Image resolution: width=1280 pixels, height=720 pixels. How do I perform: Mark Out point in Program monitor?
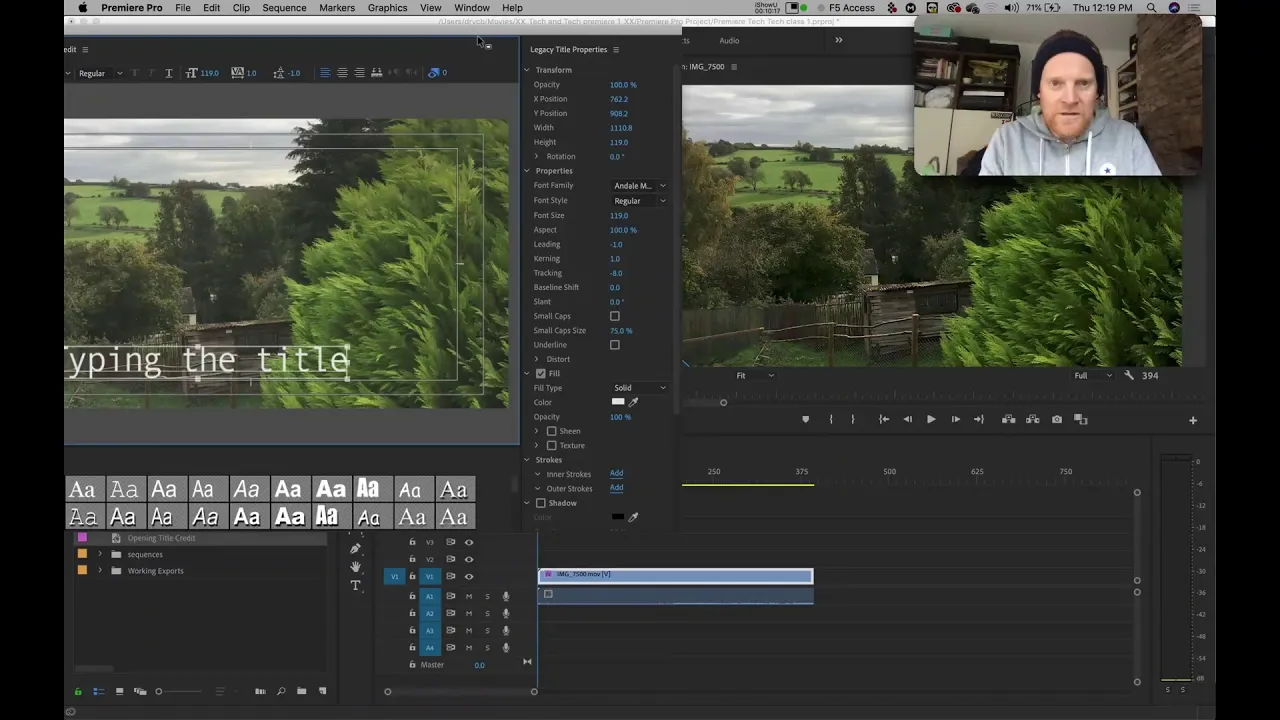point(853,420)
